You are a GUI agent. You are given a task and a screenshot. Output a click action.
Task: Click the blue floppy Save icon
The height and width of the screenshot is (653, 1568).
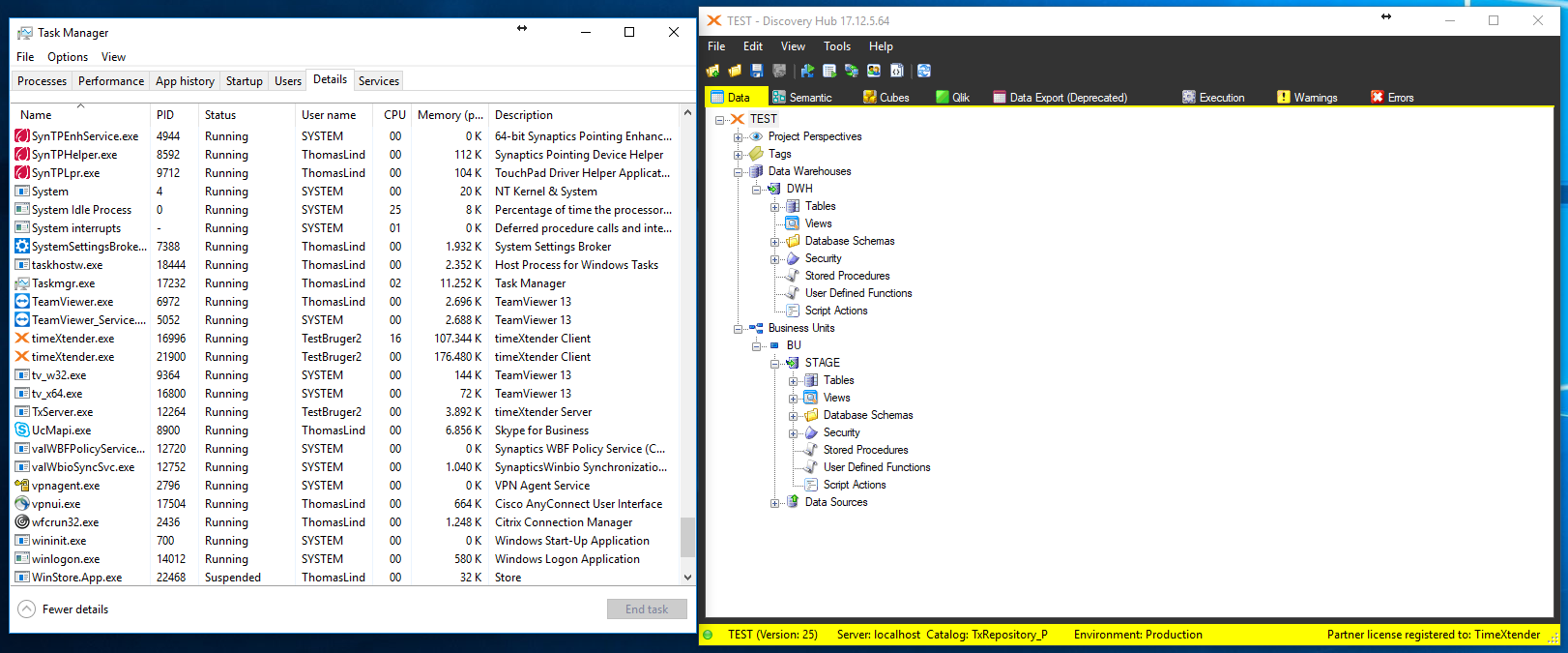pyautogui.click(x=757, y=71)
